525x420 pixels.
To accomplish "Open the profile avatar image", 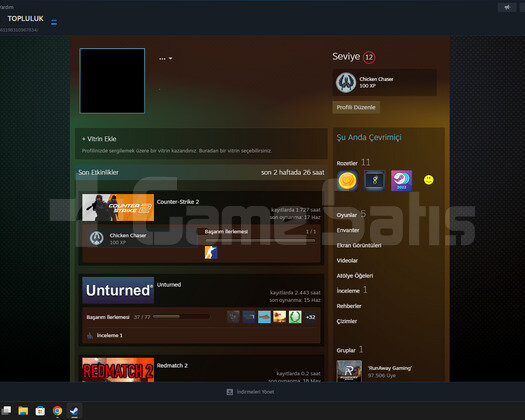I will [x=112, y=81].
